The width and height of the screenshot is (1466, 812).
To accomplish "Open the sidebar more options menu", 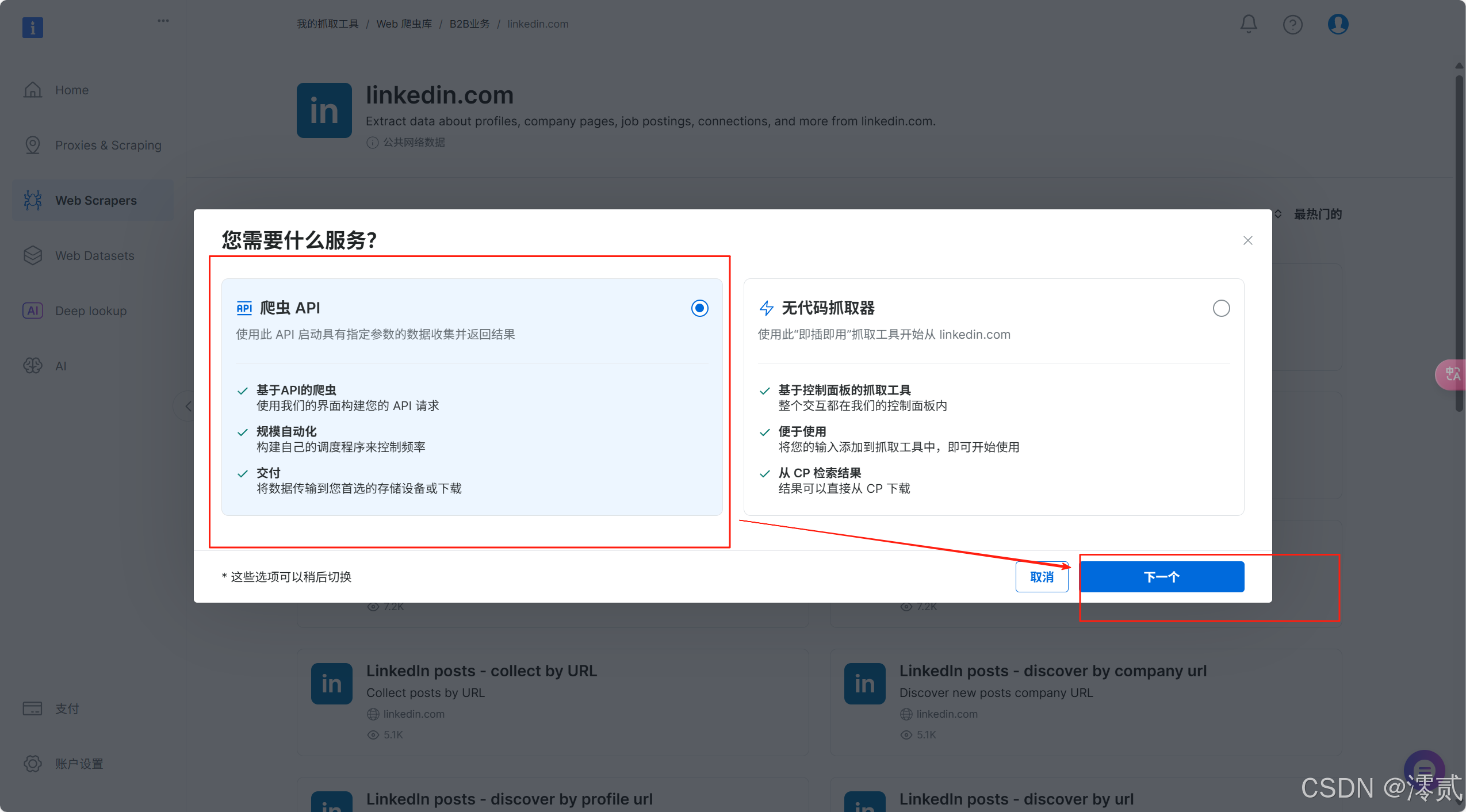I will coord(163,20).
